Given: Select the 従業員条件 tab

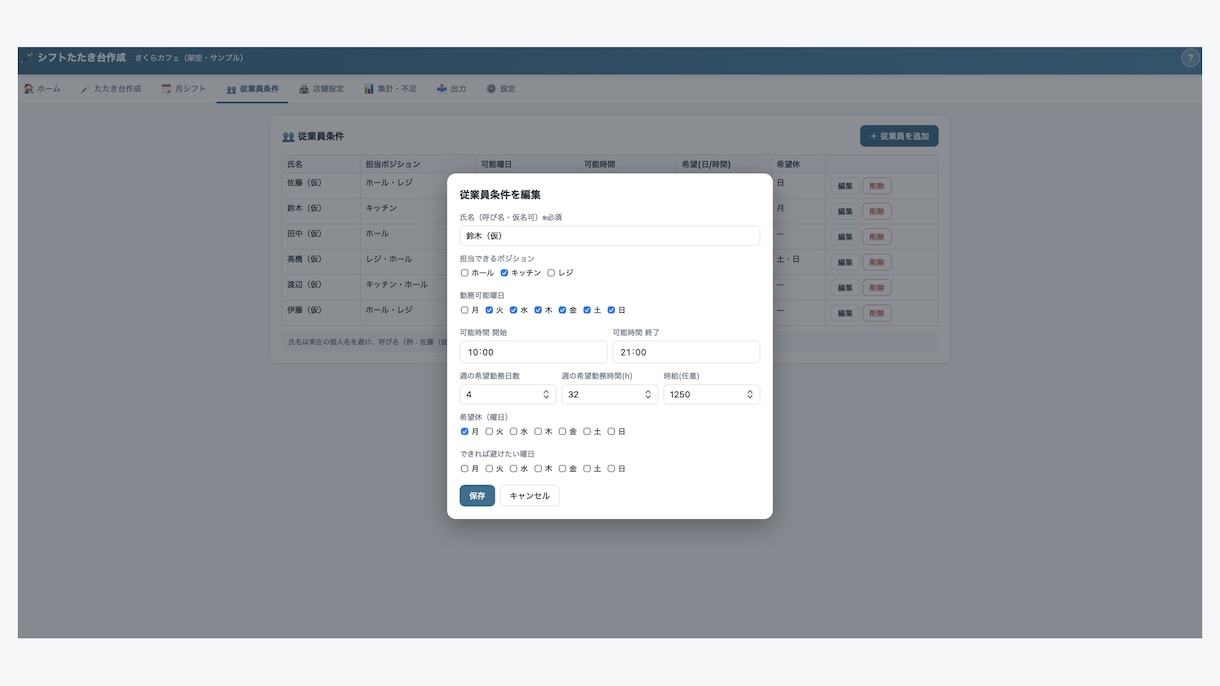Looking at the screenshot, I should point(252,89).
